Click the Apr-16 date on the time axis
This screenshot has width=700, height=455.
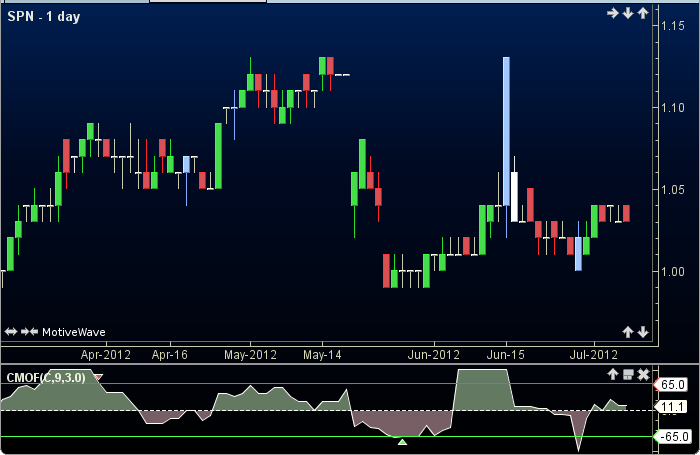pyautogui.click(x=170, y=355)
